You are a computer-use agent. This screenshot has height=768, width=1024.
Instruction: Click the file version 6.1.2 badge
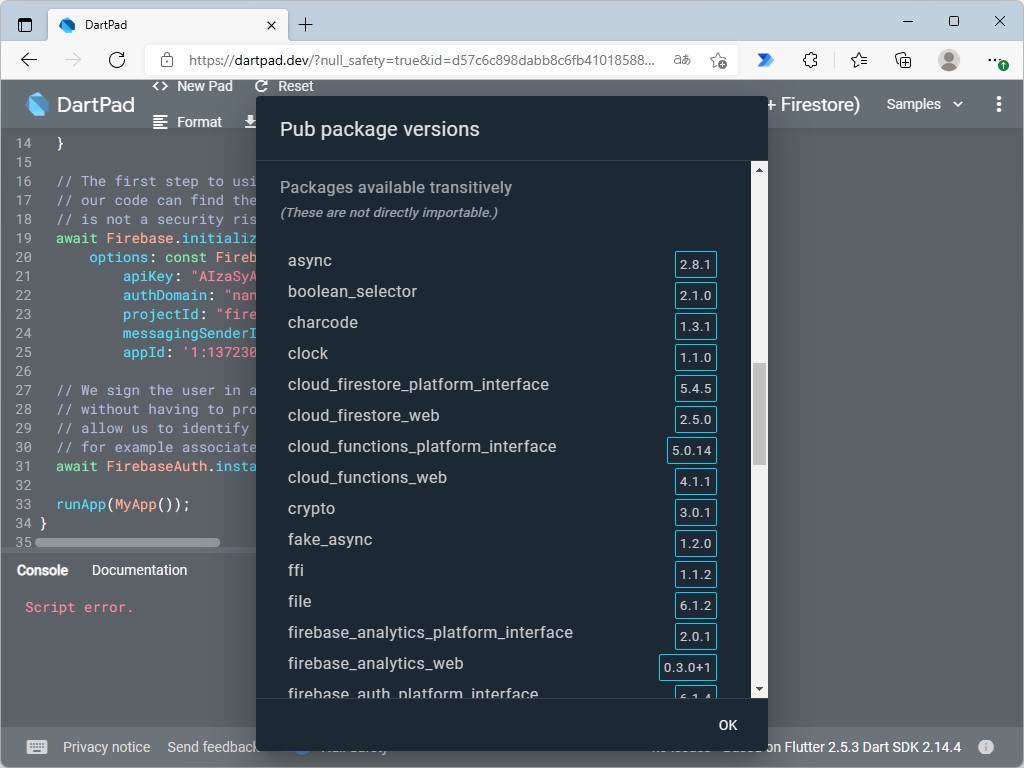point(696,605)
